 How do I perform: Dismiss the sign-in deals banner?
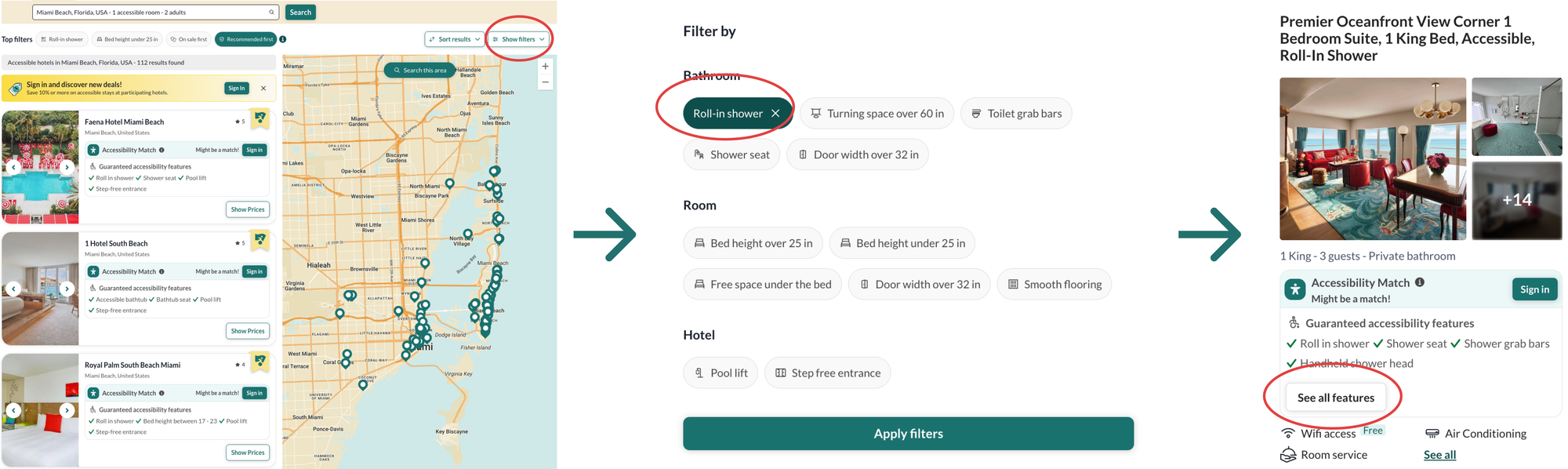(x=263, y=89)
